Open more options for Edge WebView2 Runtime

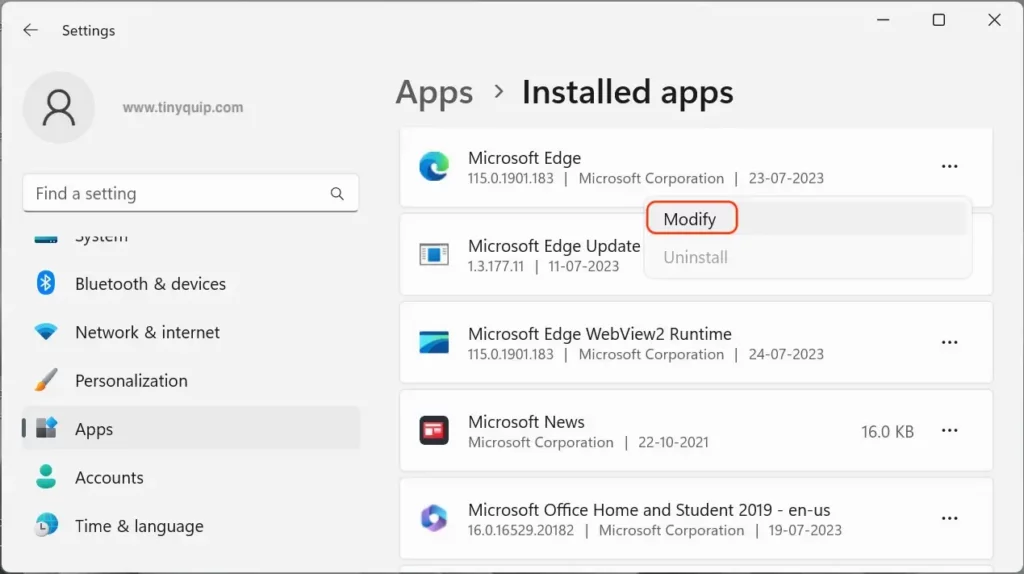click(949, 342)
